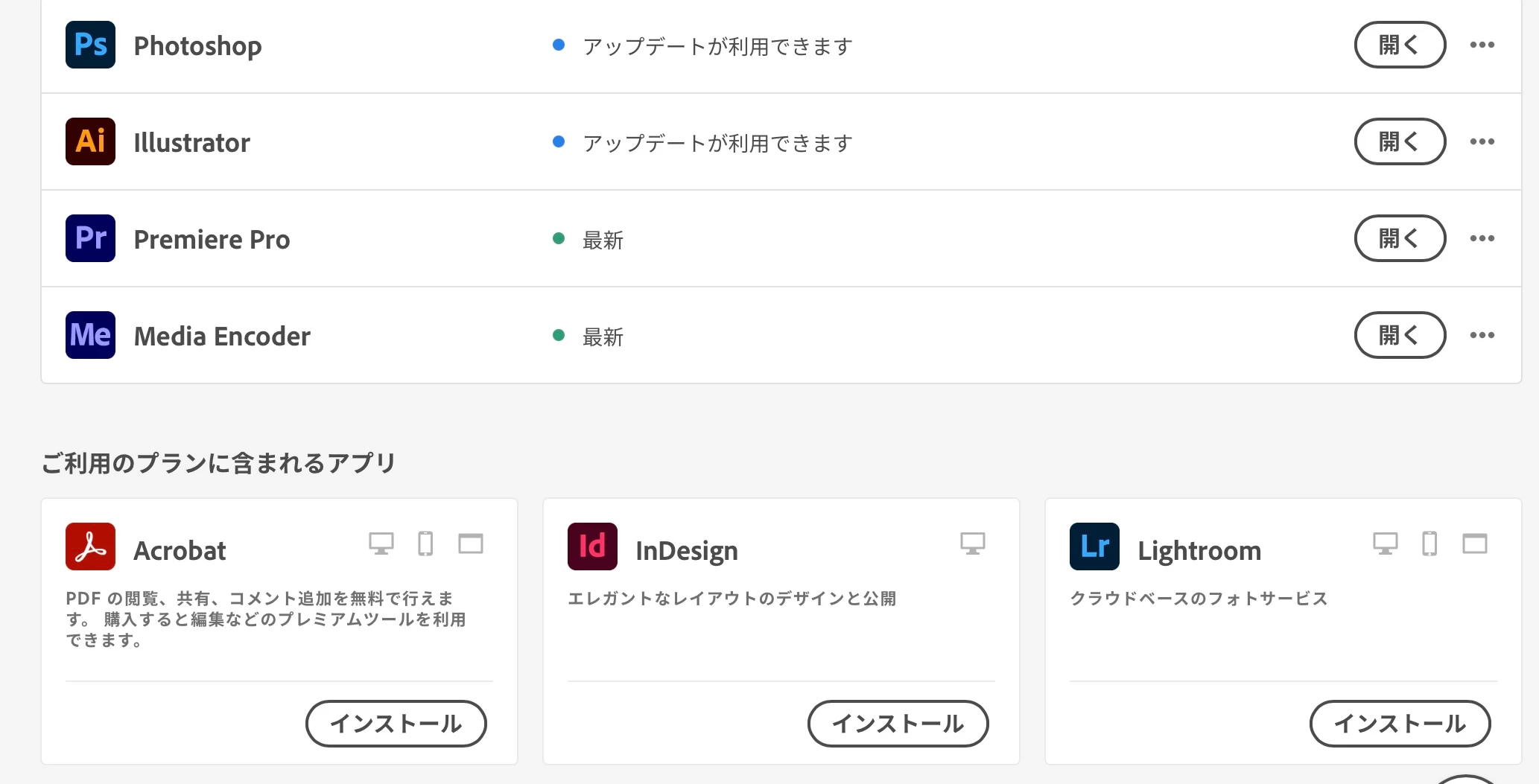Click the Media Encoder Me app icon
Image resolution: width=1539 pixels, height=784 pixels.
[x=90, y=335]
